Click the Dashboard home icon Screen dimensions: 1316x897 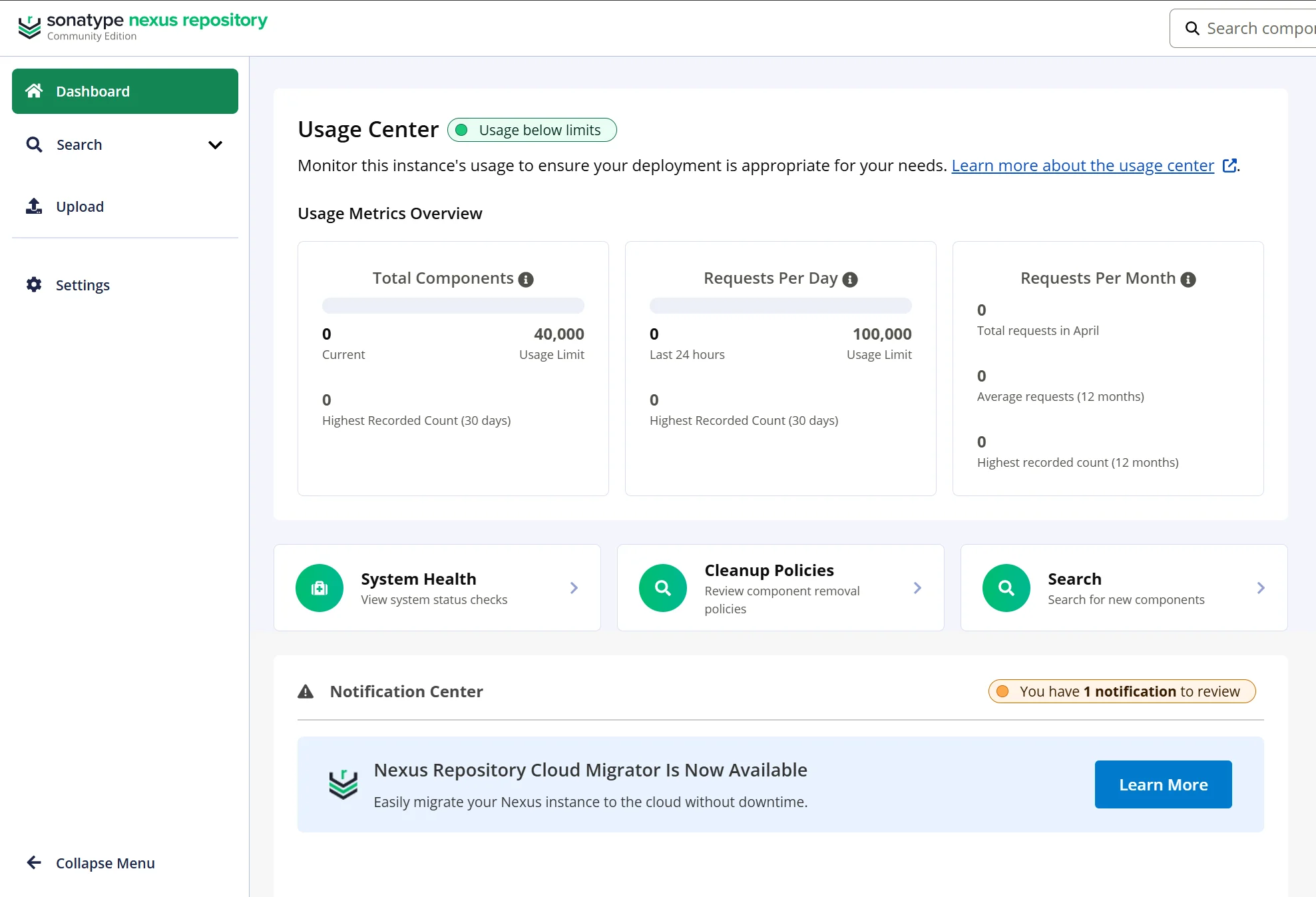pos(34,91)
